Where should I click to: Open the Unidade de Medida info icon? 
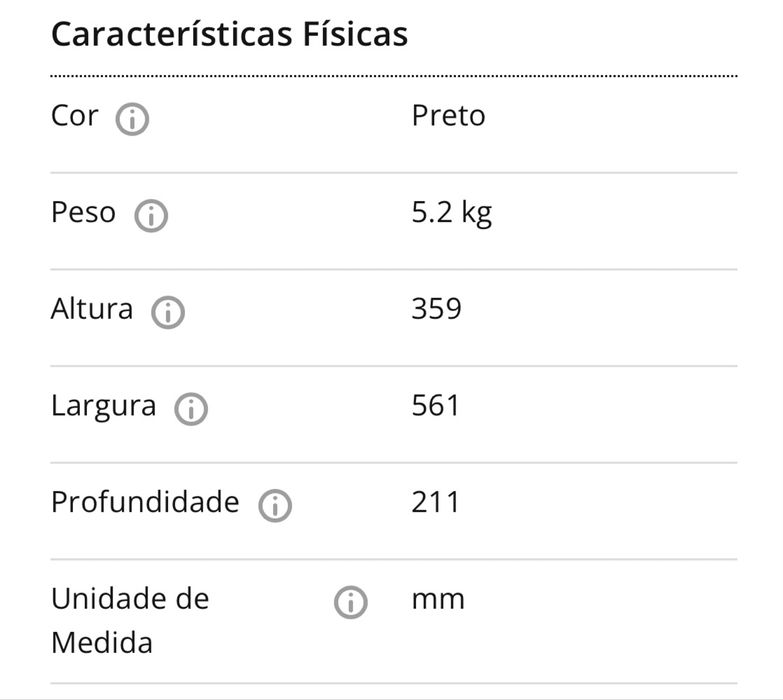pyautogui.click(x=350, y=603)
